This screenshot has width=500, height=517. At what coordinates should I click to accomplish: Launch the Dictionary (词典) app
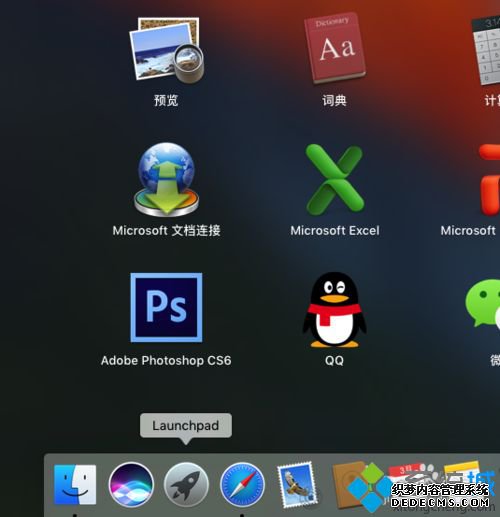[335, 48]
